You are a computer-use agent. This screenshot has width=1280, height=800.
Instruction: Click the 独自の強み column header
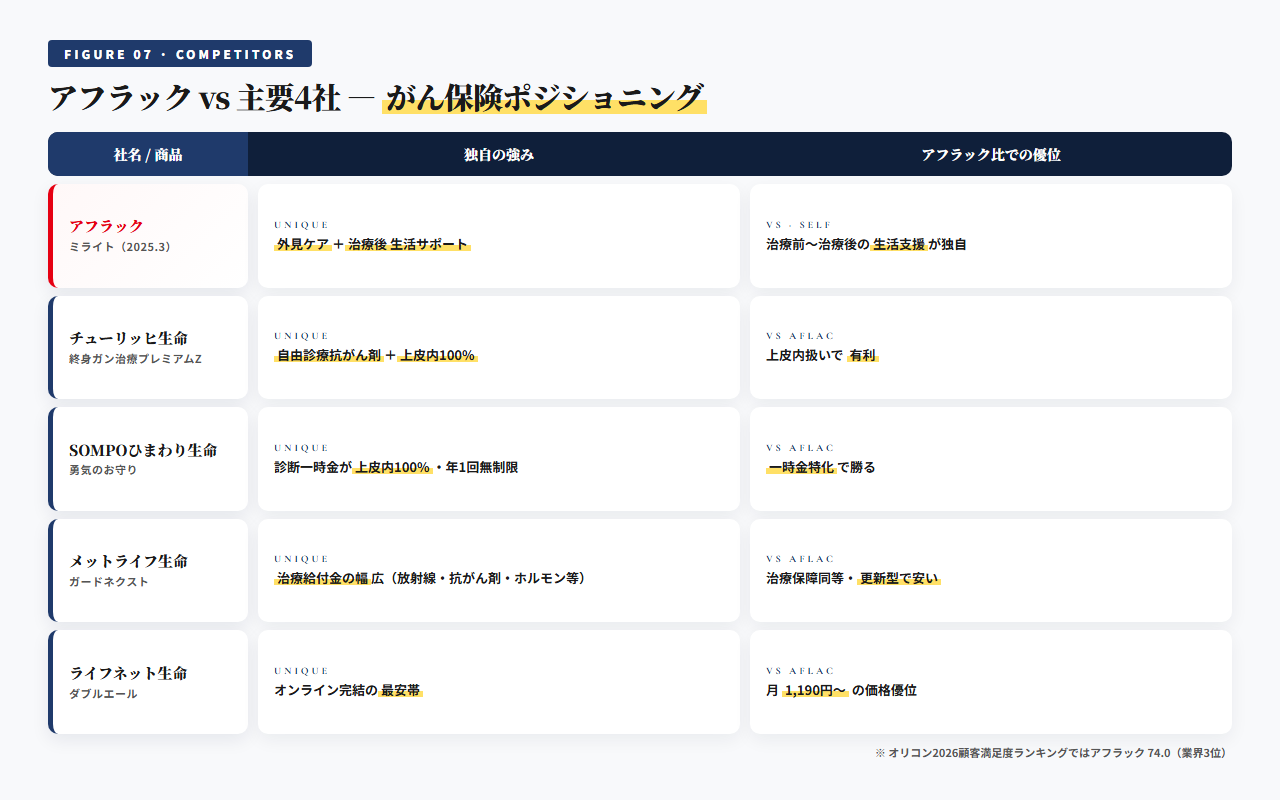coord(498,154)
